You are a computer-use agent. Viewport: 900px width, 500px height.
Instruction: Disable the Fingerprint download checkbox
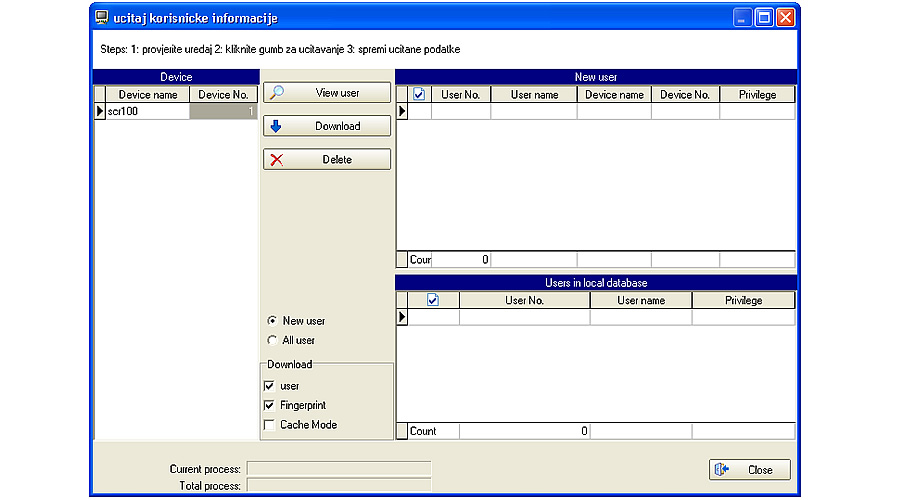pyautogui.click(x=268, y=406)
